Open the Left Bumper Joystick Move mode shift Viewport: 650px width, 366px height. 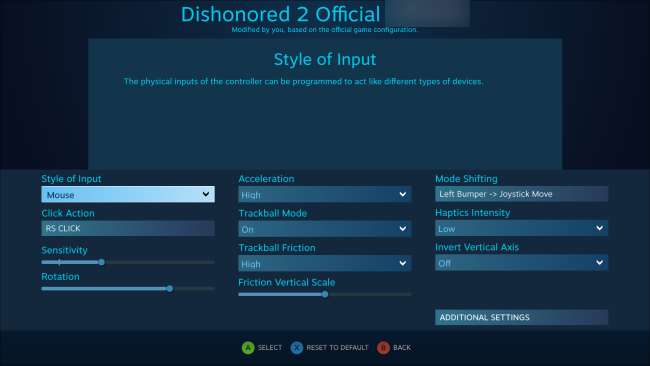coord(521,194)
